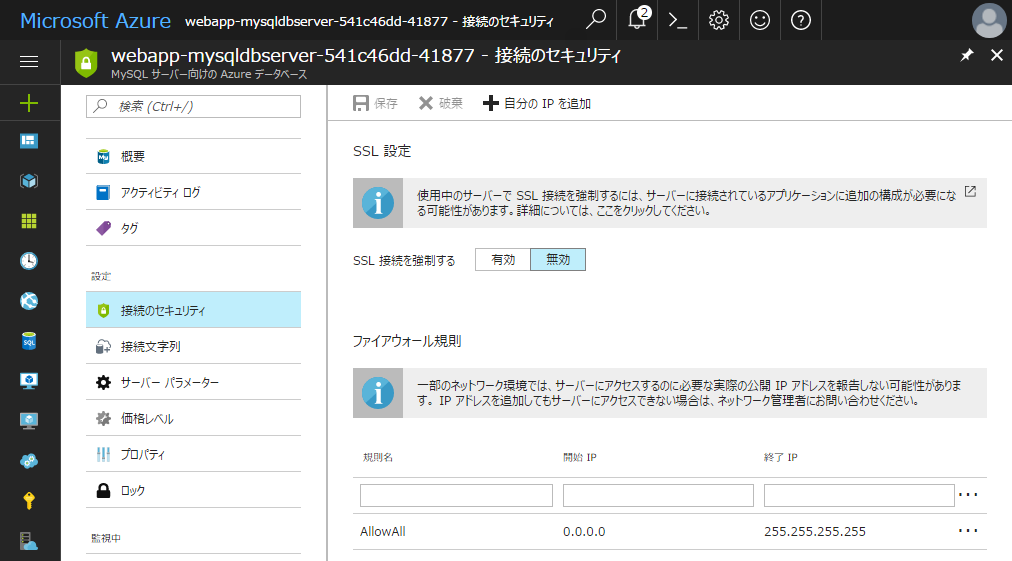Screen dimensions: 1012x561
Task: Click the 規則名 input field
Action: [456, 495]
